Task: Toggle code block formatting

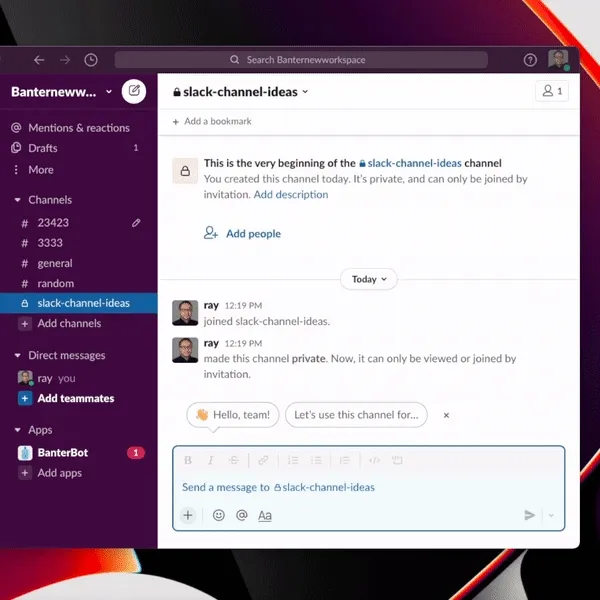Action: click(x=398, y=460)
